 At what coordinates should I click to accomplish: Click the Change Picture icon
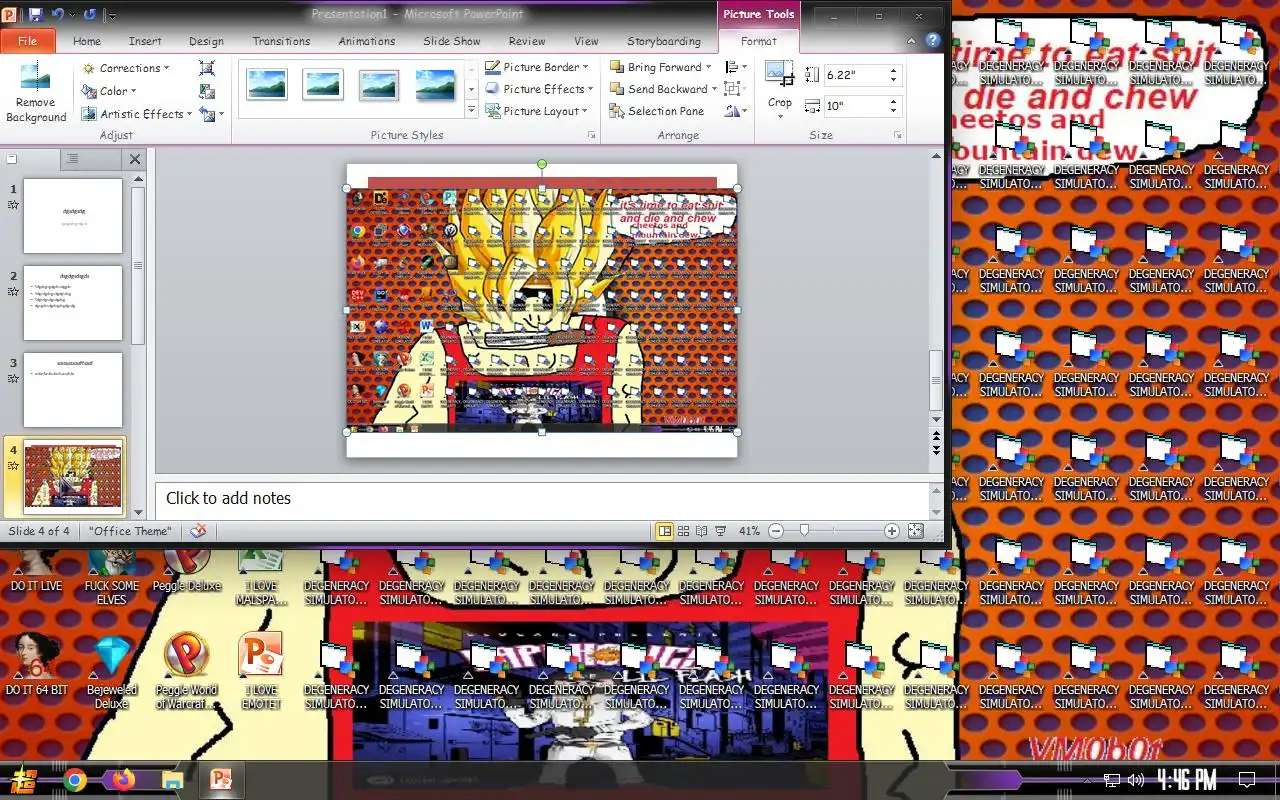click(207, 91)
